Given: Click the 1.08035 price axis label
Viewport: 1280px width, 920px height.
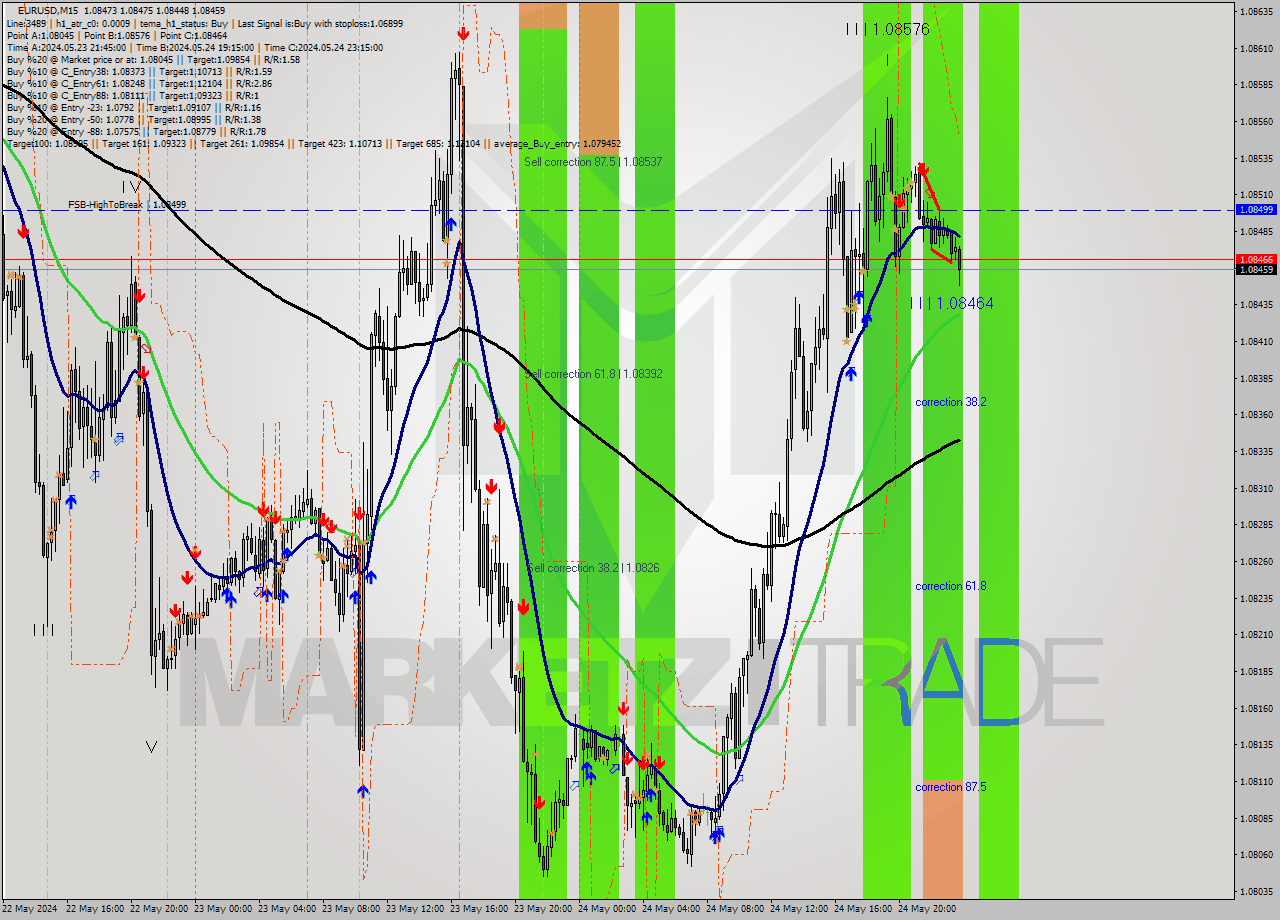Looking at the screenshot, I should [x=1255, y=891].
